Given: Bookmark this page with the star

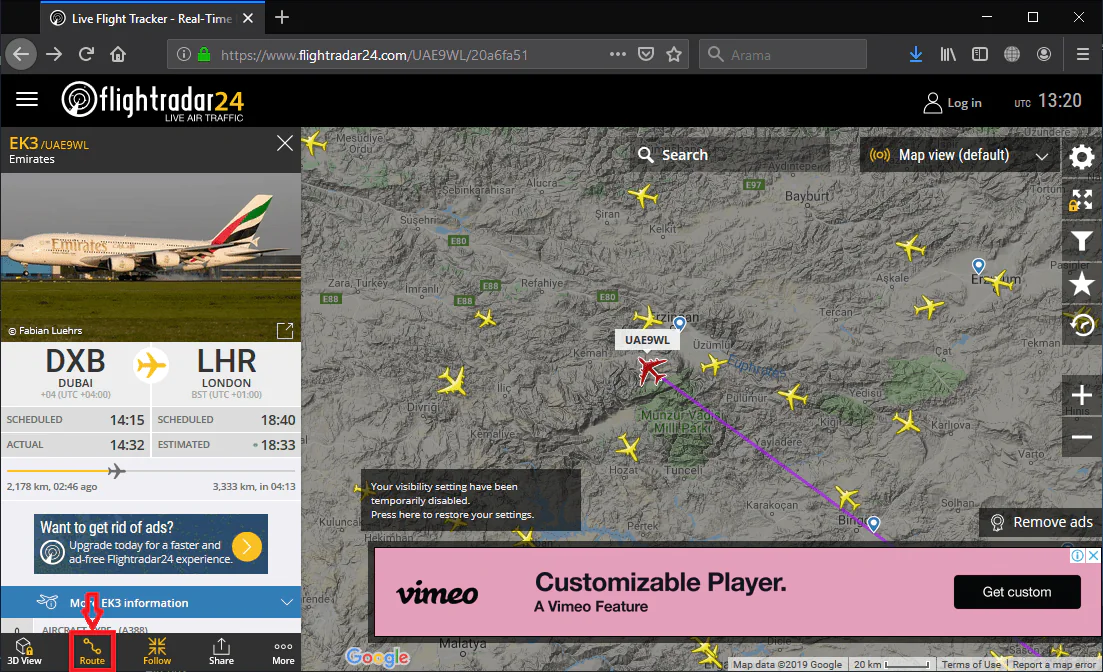Looking at the screenshot, I should (x=674, y=54).
